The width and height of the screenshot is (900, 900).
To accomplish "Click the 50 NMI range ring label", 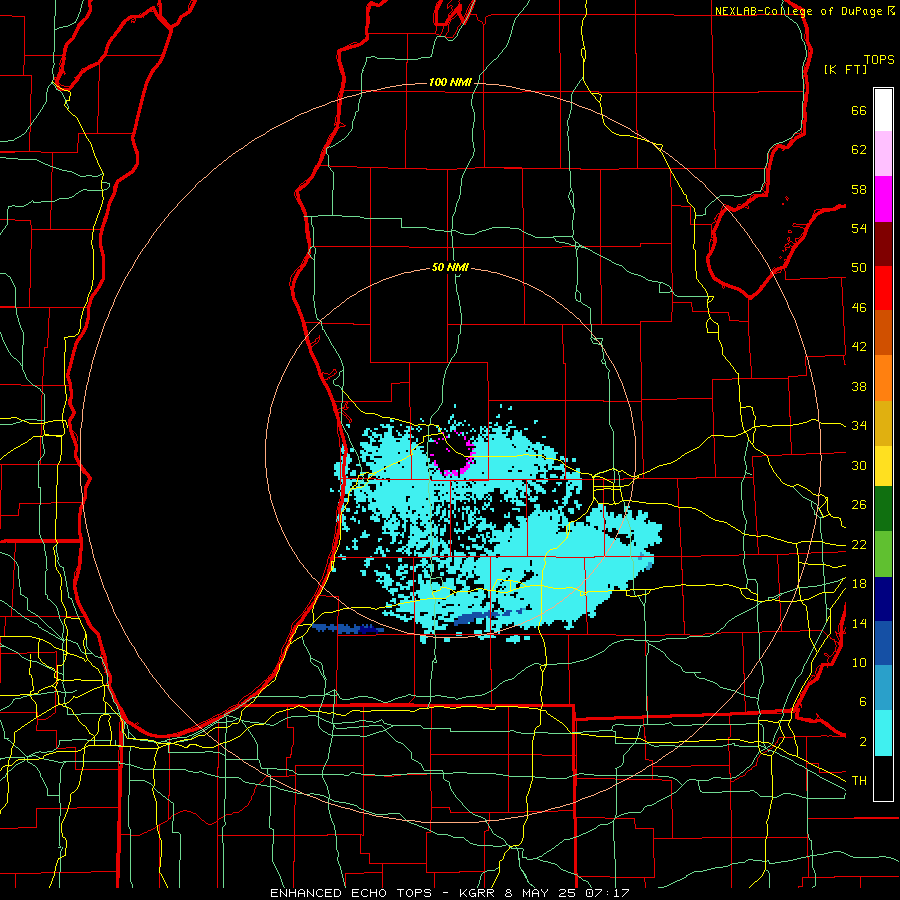I will pyautogui.click(x=450, y=267).
